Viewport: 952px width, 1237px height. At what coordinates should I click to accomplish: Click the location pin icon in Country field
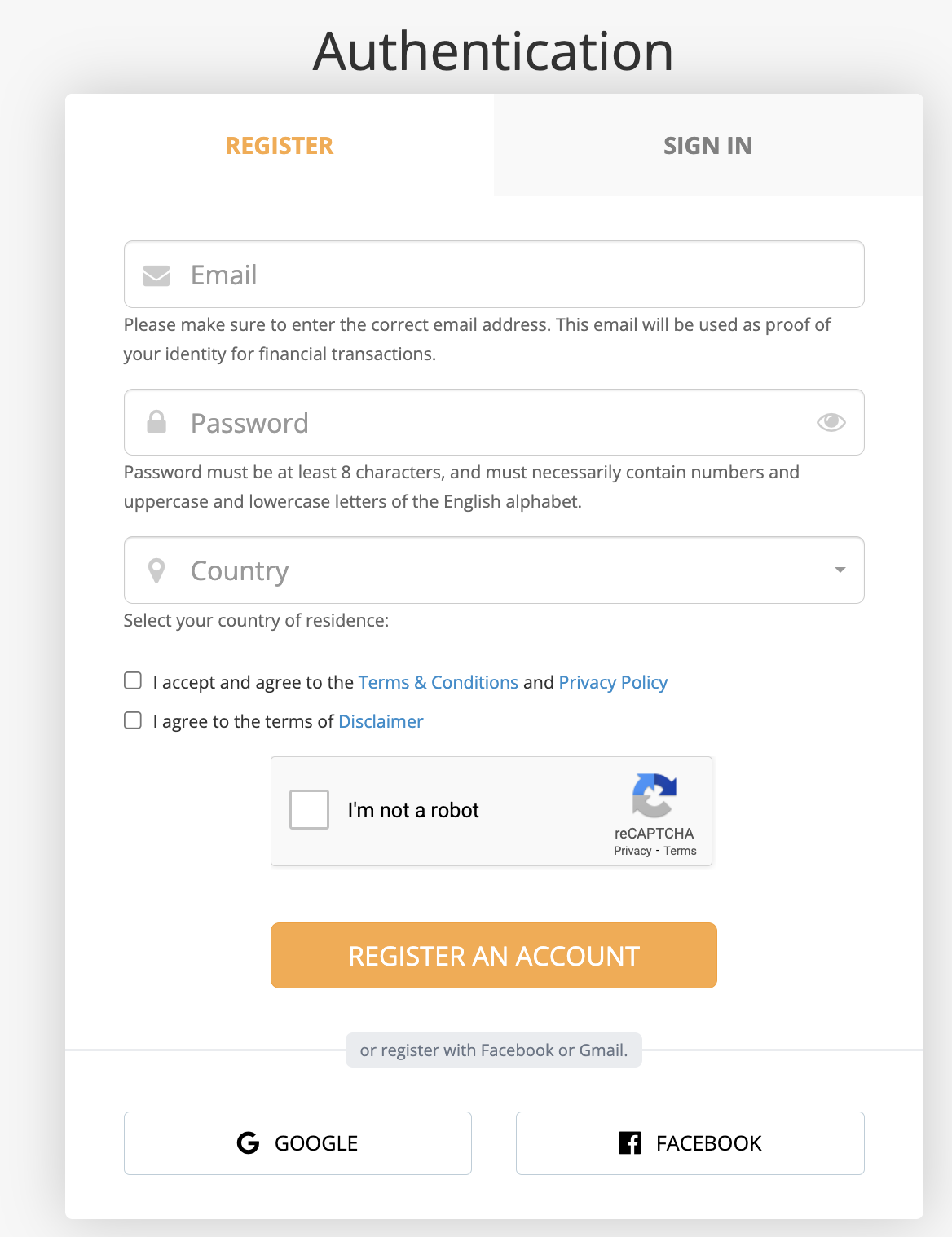click(x=156, y=570)
